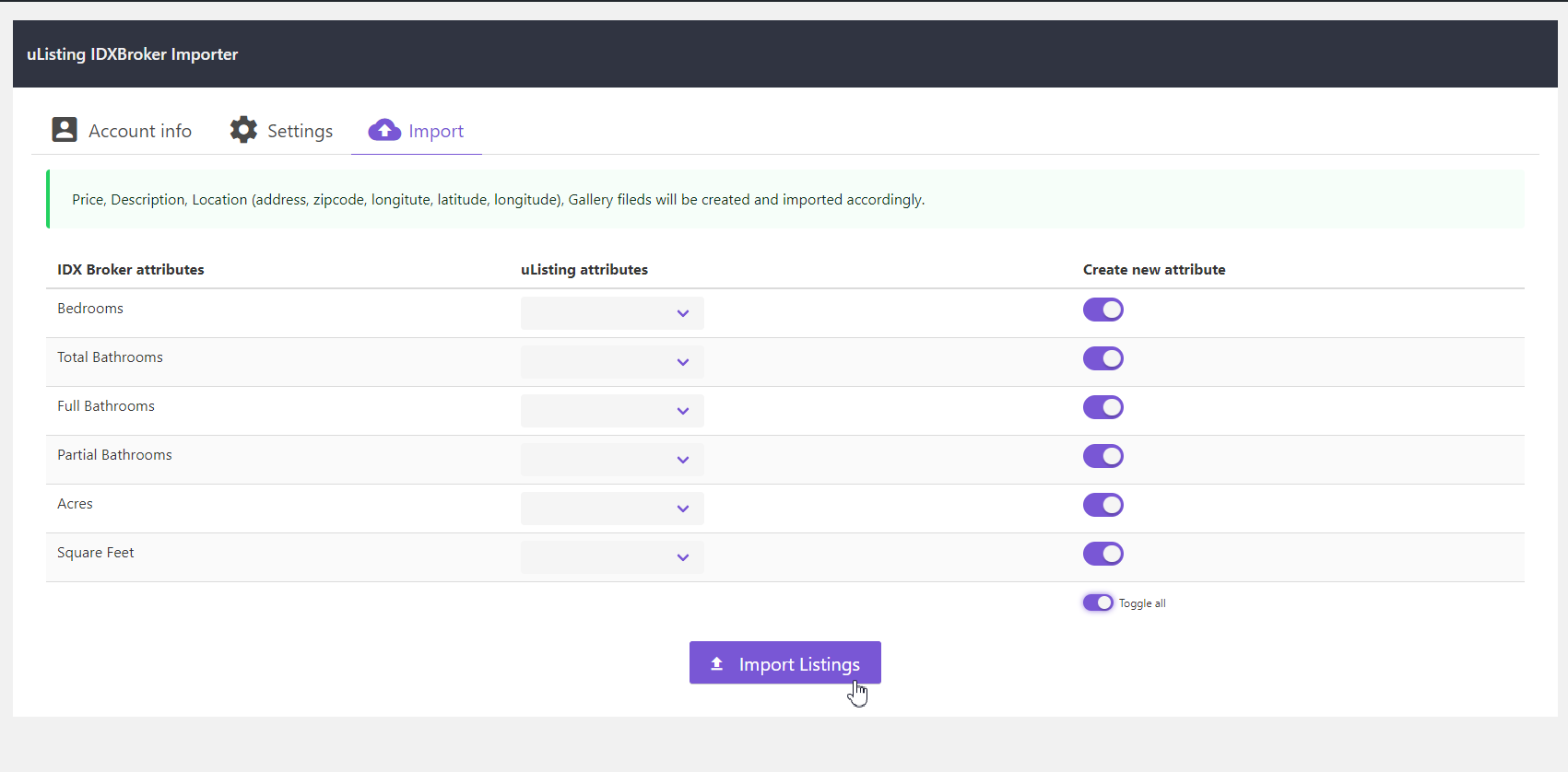
Task: Click the Import cloud upload icon
Action: point(384,130)
